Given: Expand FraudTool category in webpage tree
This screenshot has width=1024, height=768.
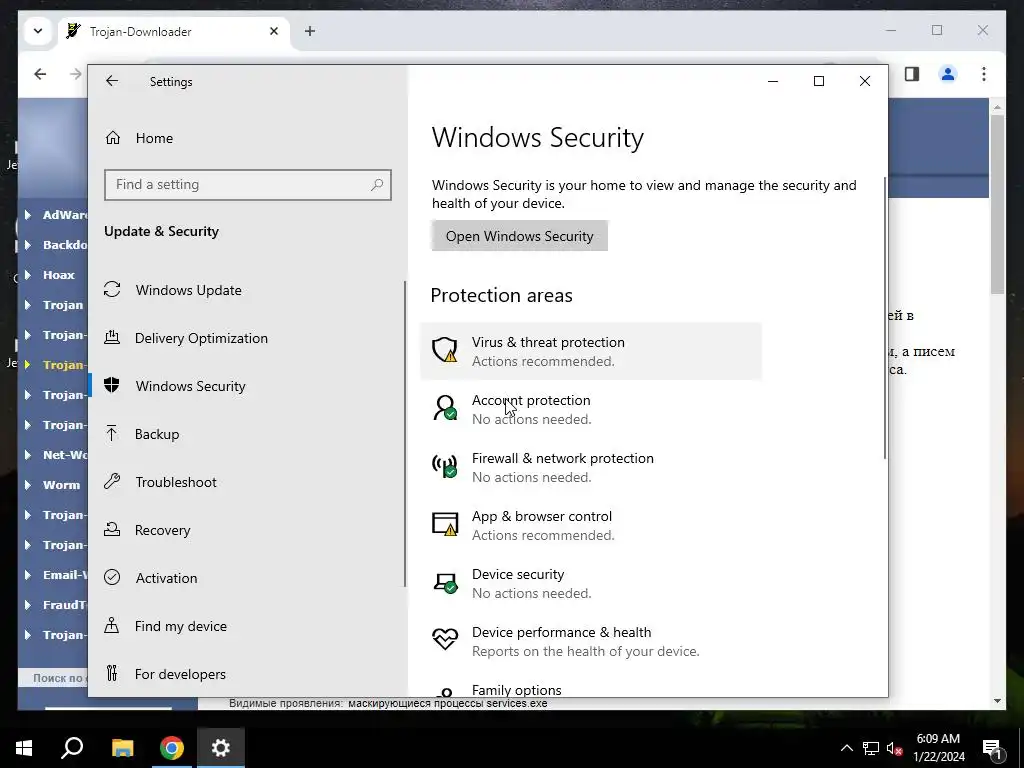Looking at the screenshot, I should [x=27, y=605].
